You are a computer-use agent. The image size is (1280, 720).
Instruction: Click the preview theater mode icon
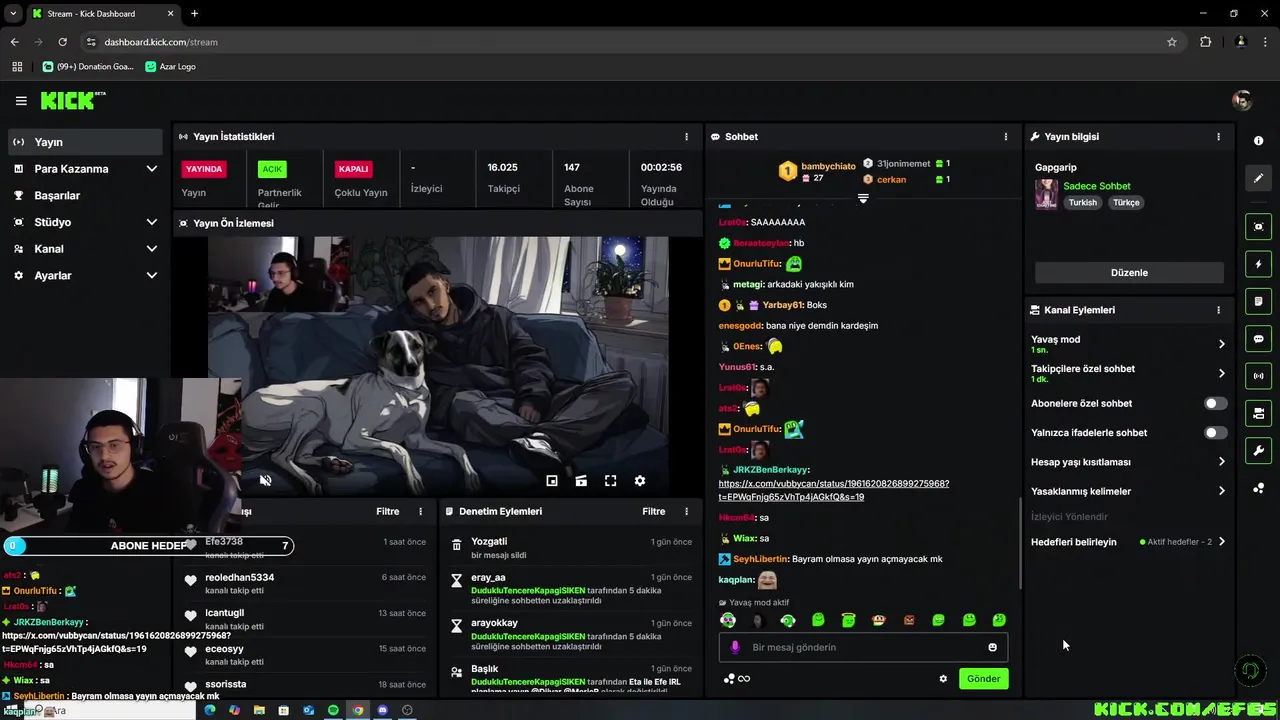[581, 481]
